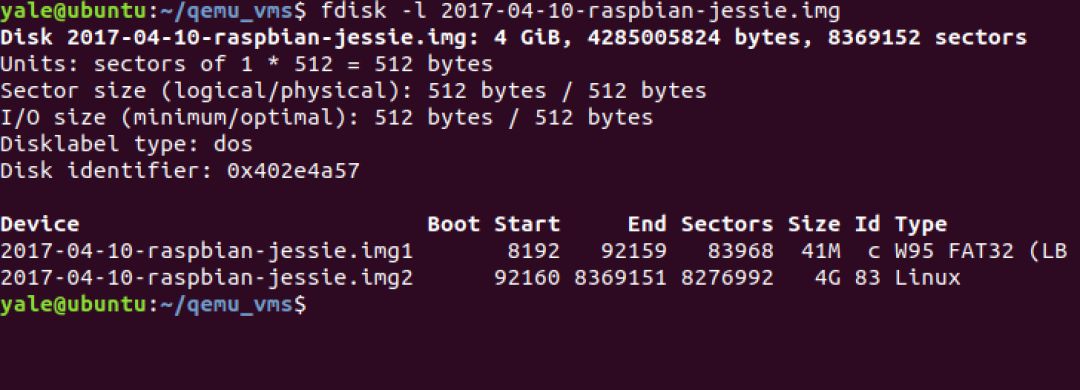Click the 41M size value
Screen dimensions: 1080x390
click(820, 252)
